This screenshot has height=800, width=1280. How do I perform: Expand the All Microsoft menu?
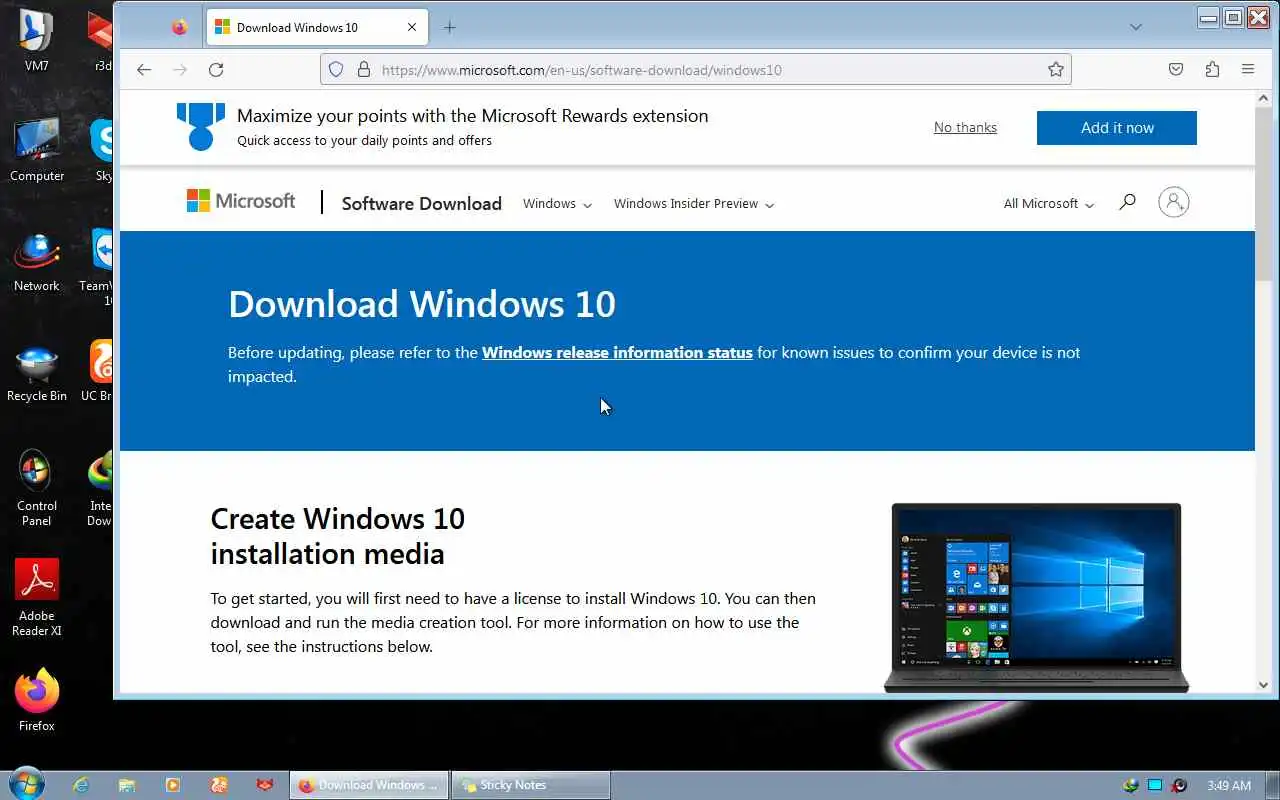pos(1048,204)
